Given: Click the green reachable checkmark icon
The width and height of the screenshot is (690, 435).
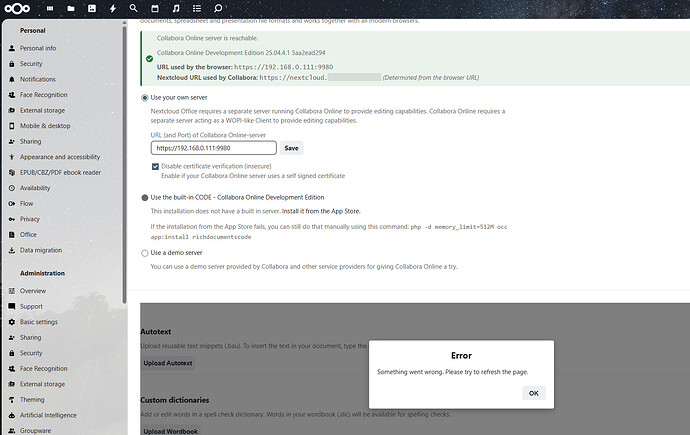Looking at the screenshot, I should [150, 58].
